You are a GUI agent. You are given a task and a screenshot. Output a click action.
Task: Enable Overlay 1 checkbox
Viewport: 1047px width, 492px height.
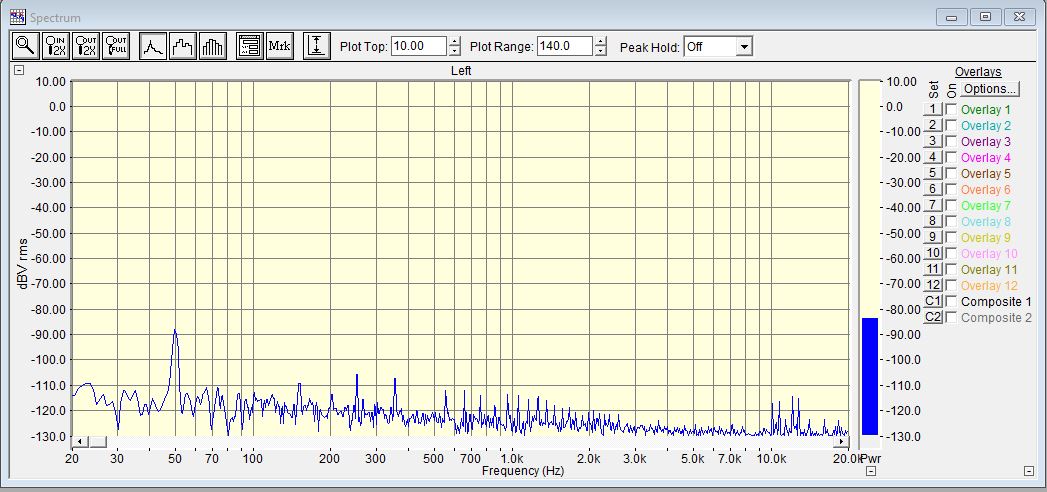pyautogui.click(x=951, y=109)
